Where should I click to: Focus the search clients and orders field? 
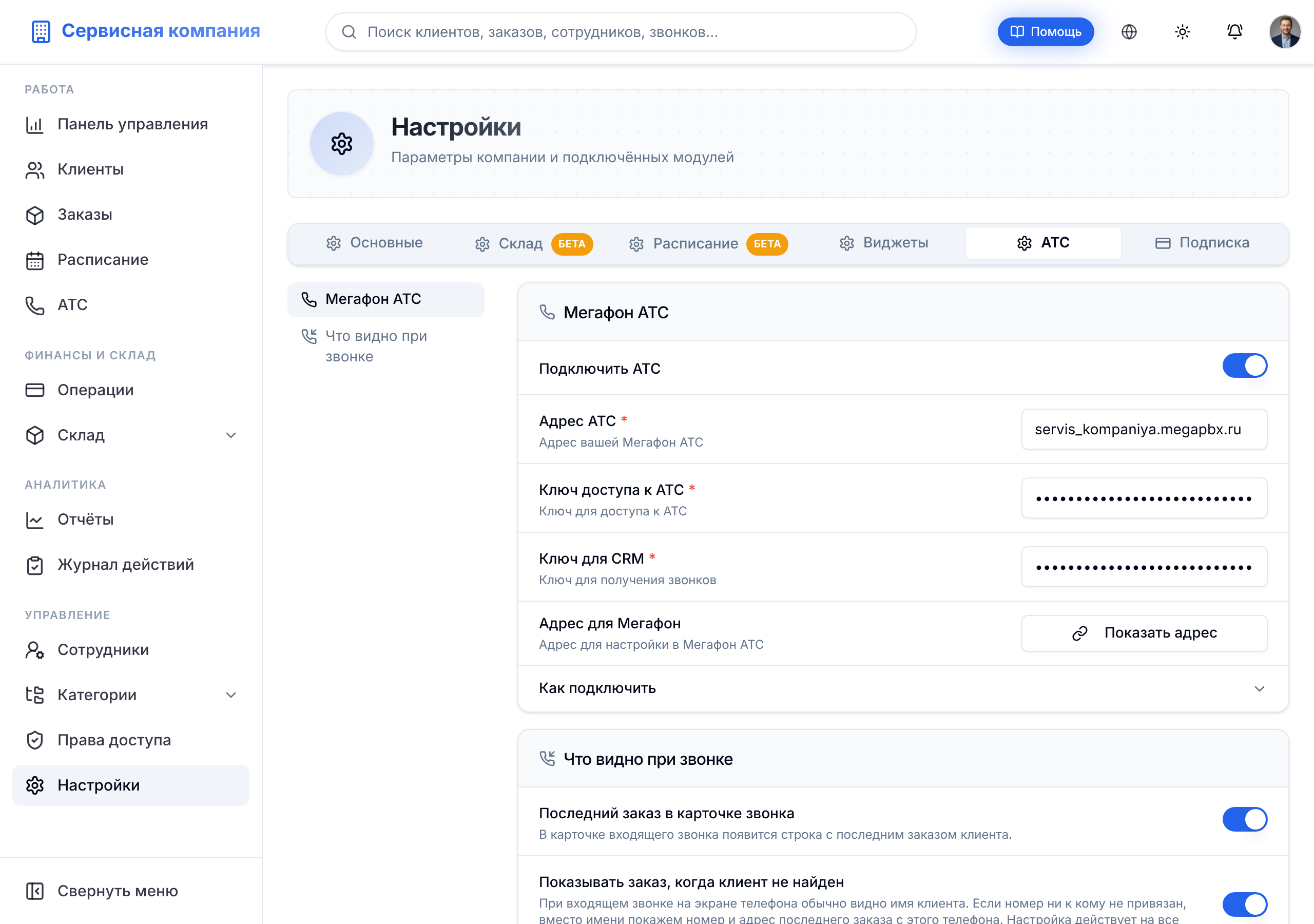[621, 32]
